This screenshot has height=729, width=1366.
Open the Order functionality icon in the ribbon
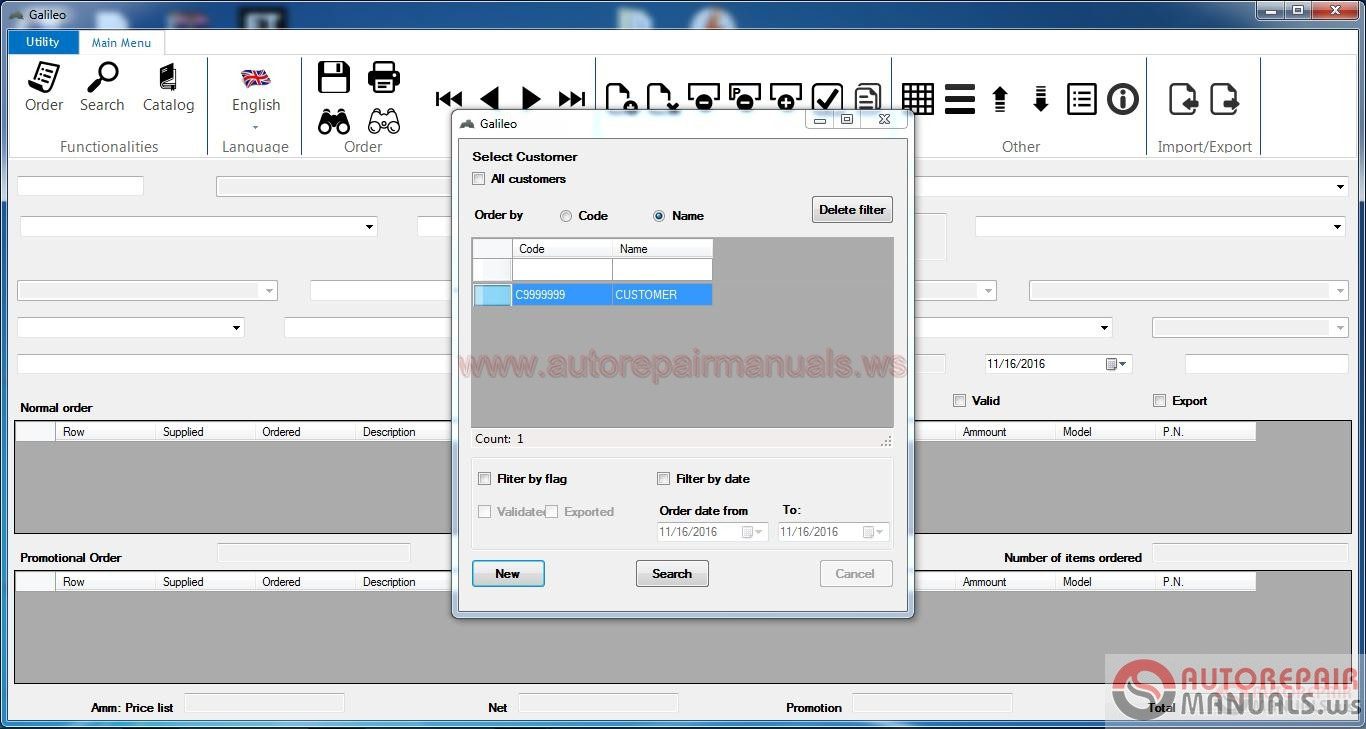pos(44,87)
